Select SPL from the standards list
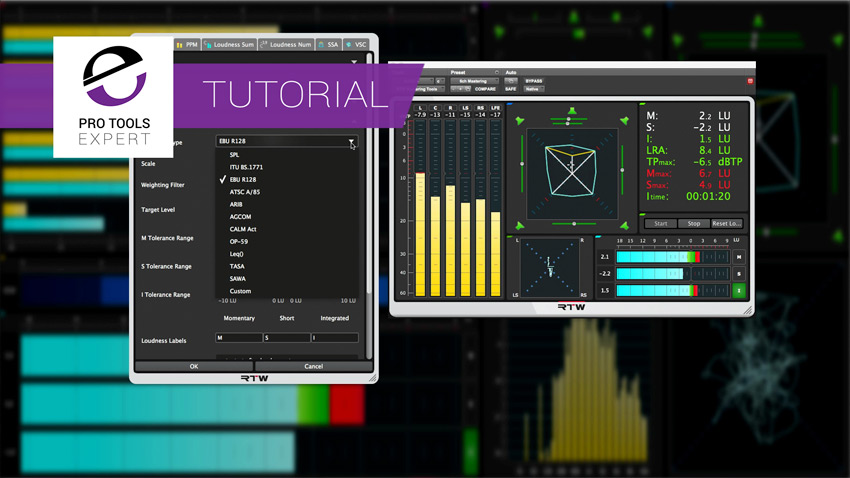 [x=234, y=154]
